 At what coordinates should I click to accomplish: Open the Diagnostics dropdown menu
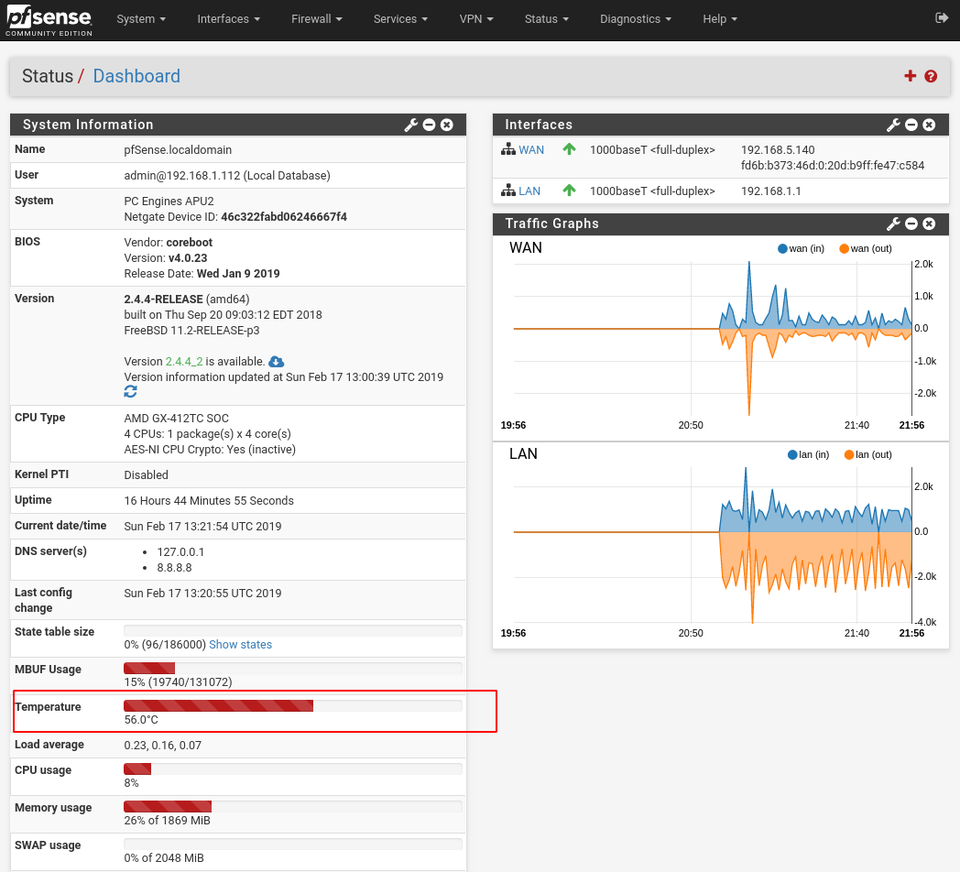click(636, 19)
